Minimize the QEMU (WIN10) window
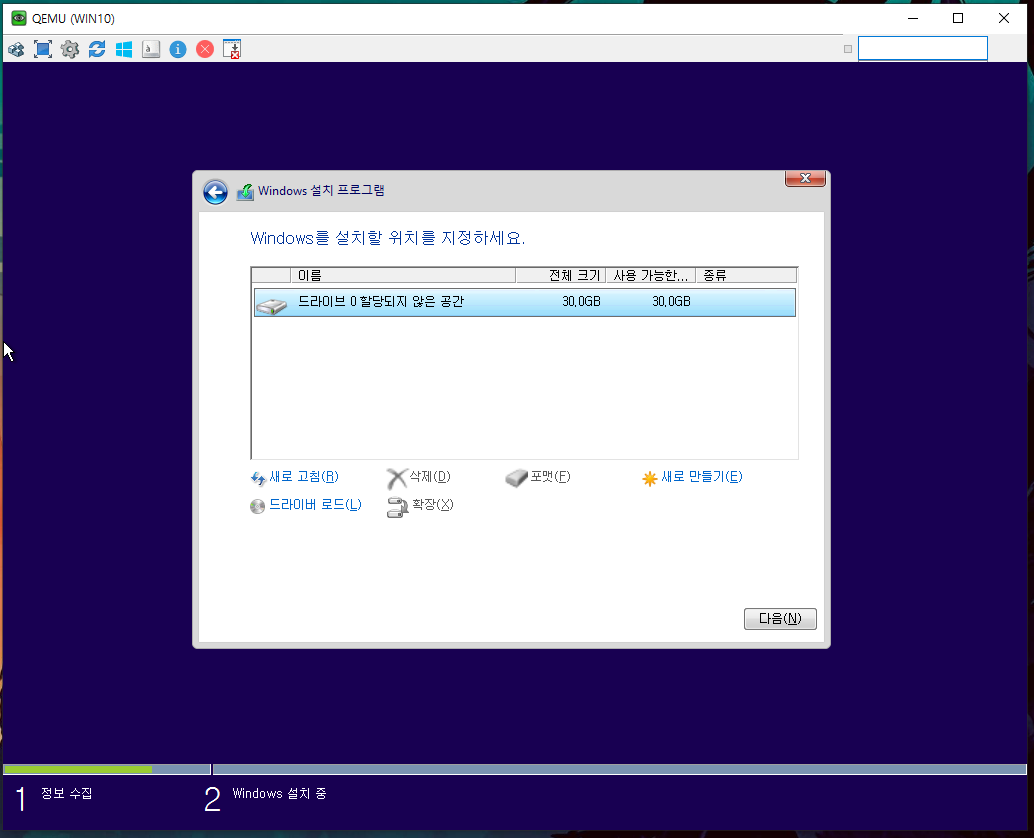This screenshot has height=838, width=1034. pos(913,18)
